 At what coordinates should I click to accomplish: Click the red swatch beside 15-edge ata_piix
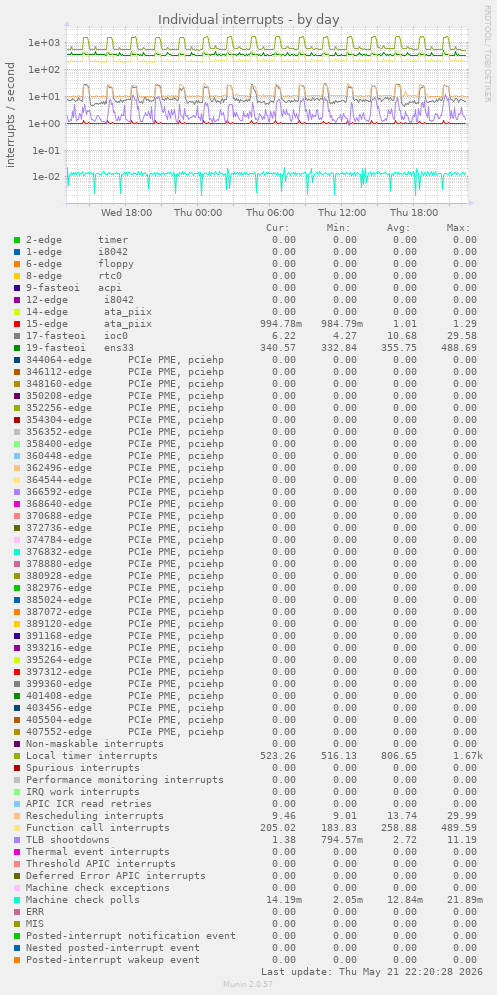click(17, 324)
